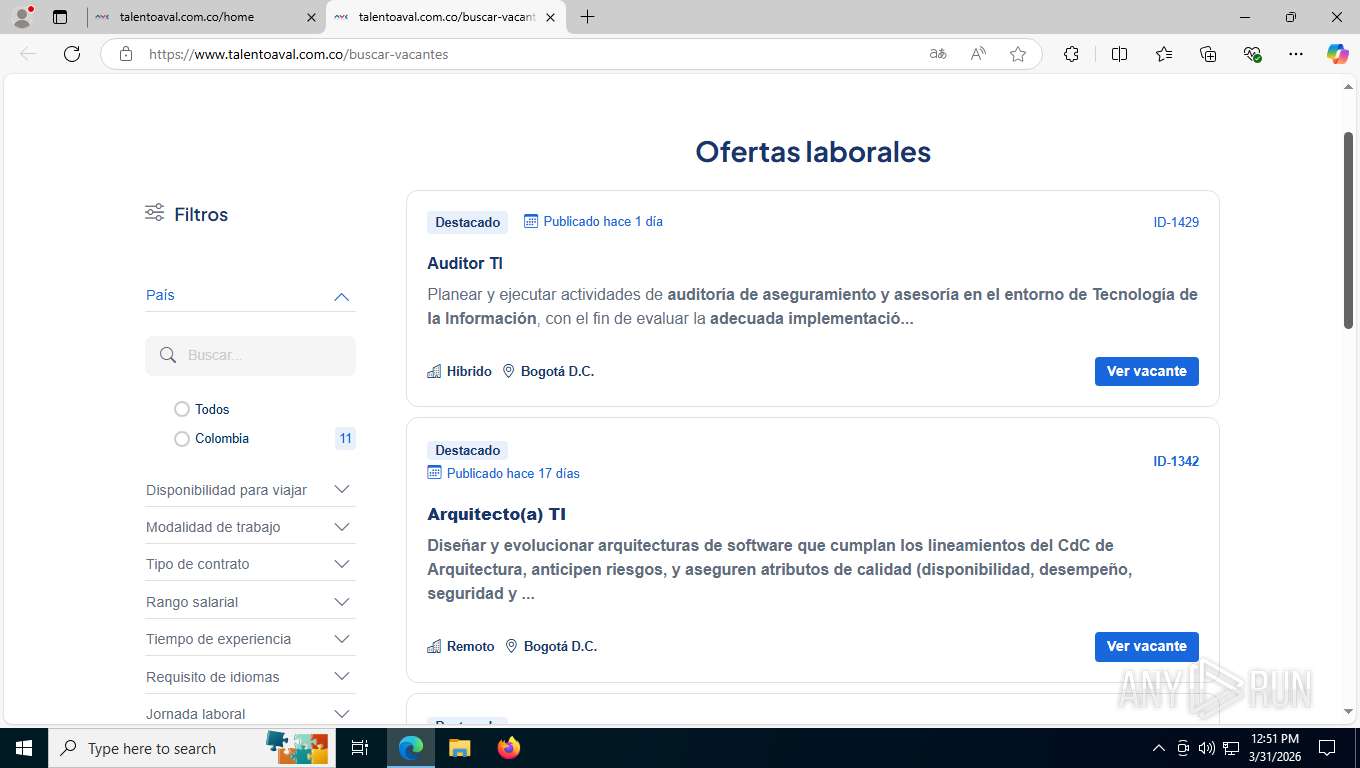Viewport: 1360px width, 768px height.
Task: Click Ver vacante for Auditor TI
Action: (1146, 371)
